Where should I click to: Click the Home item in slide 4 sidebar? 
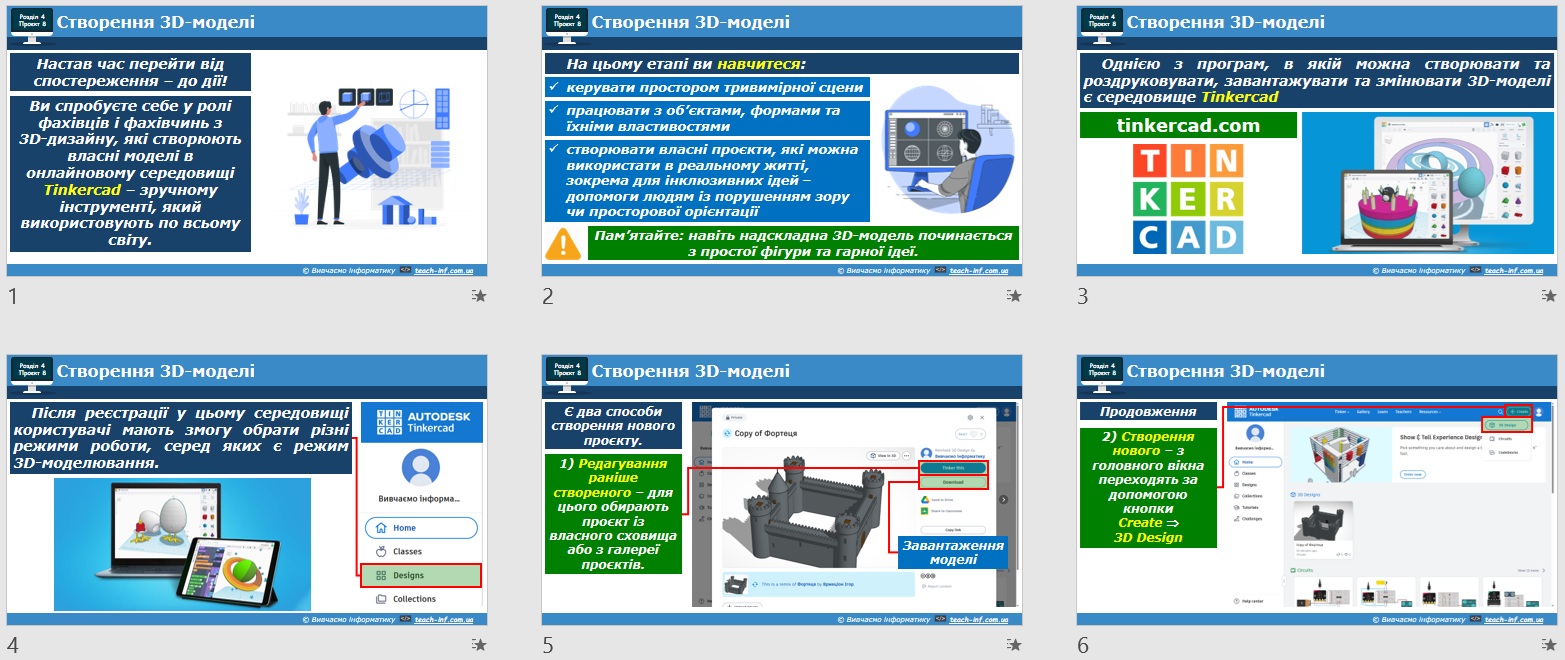[x=420, y=528]
